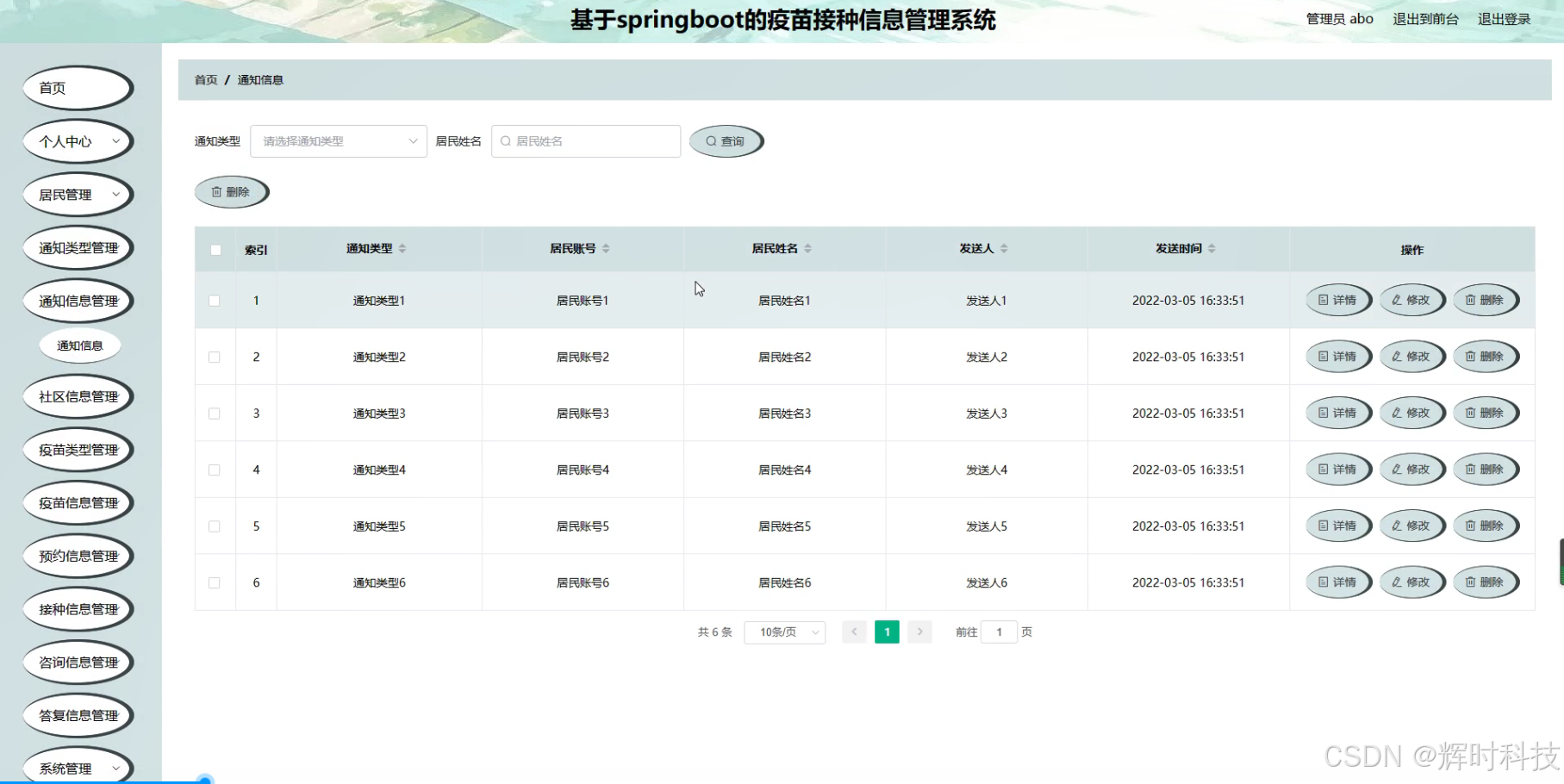The height and width of the screenshot is (784, 1564).
Task: Check the checkbox for row 3
Action: click(x=215, y=414)
